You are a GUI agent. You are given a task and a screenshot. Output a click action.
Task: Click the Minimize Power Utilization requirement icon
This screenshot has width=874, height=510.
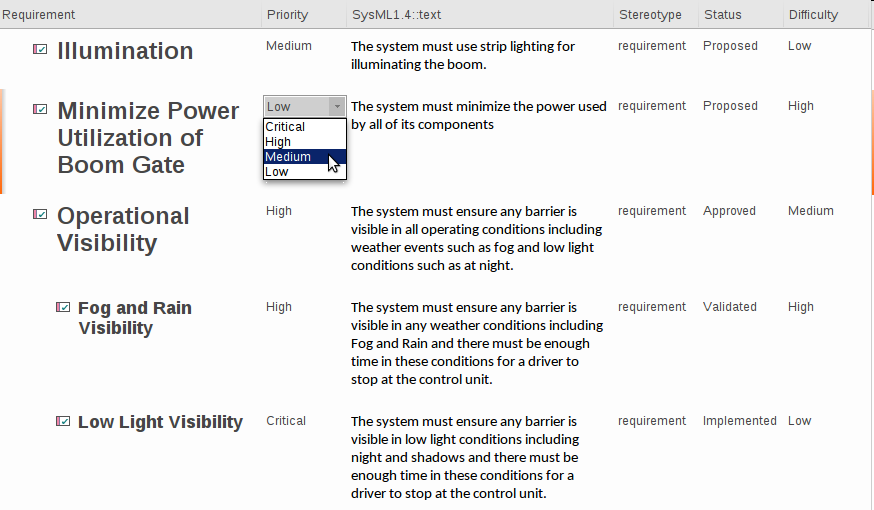coord(40,109)
